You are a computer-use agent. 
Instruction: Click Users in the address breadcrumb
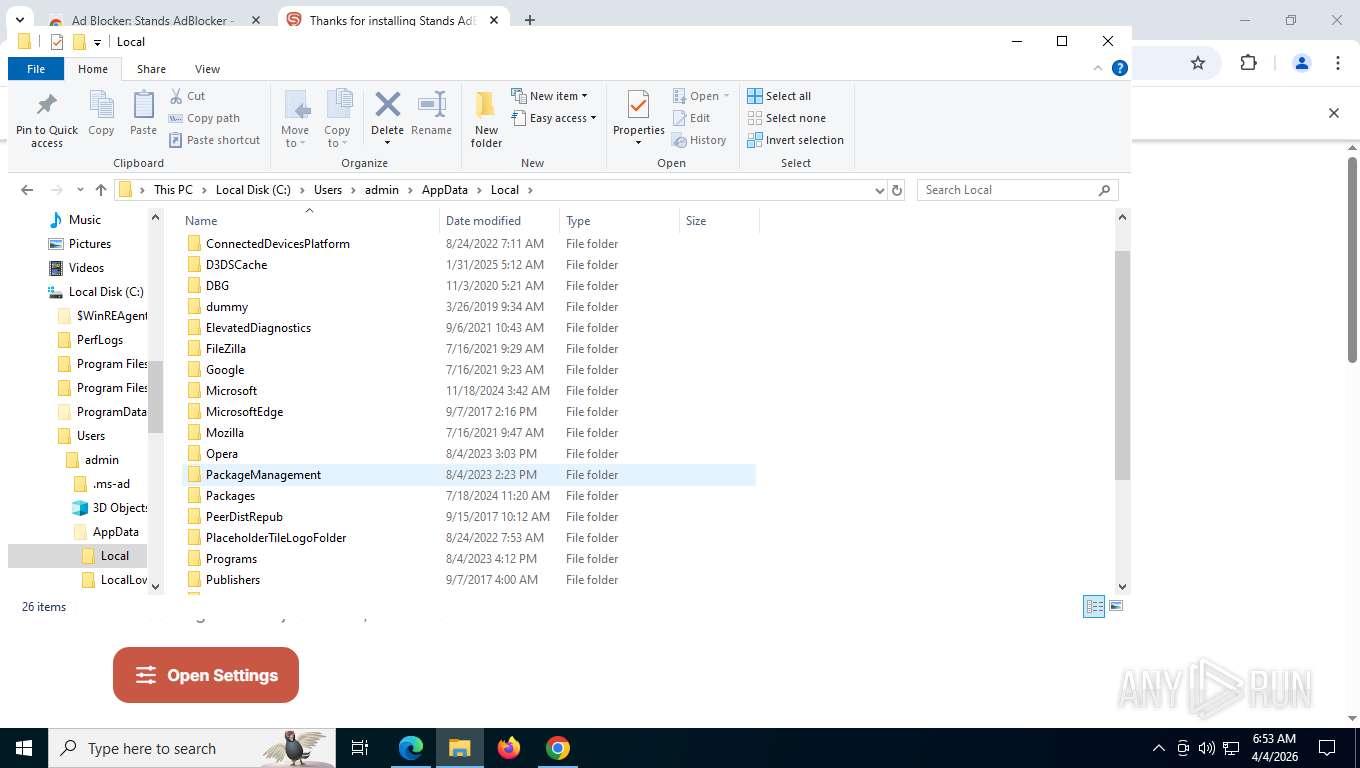[x=328, y=190]
